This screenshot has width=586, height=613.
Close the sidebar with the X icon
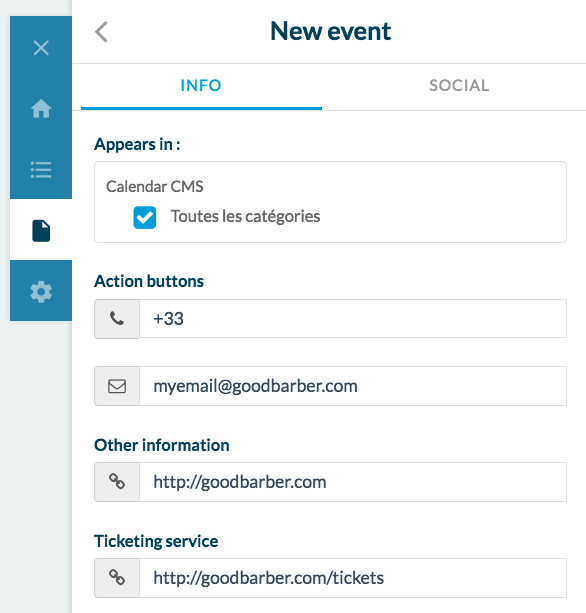coord(41,48)
